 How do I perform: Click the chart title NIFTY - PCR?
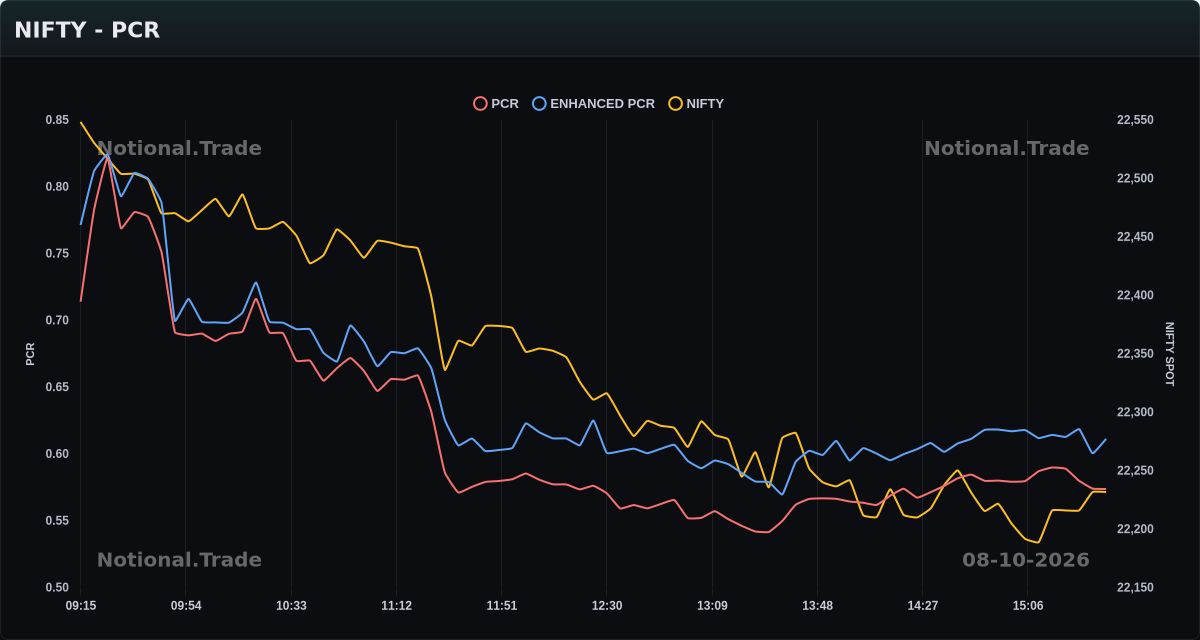[x=87, y=30]
